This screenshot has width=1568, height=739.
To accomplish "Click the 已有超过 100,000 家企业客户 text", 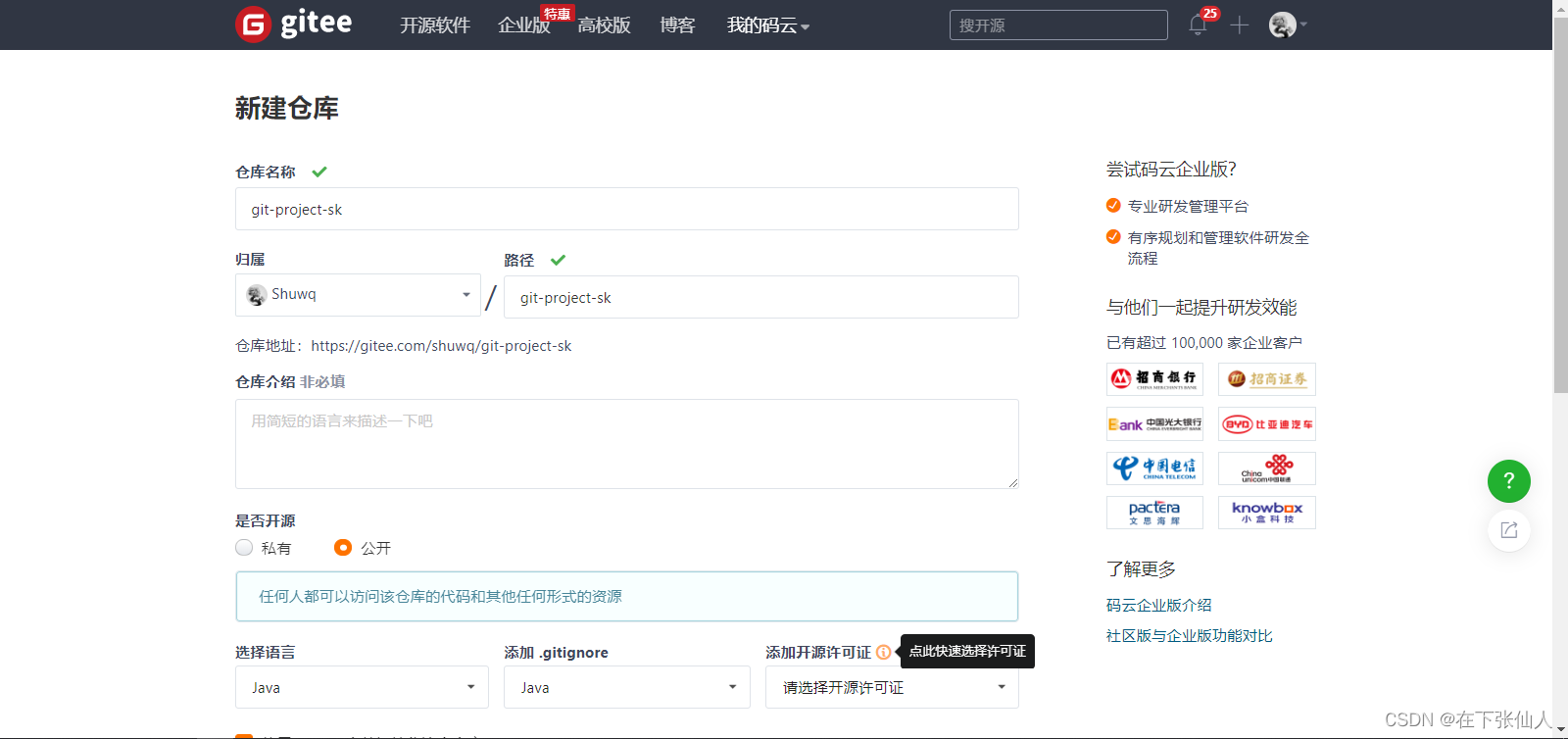I will [x=1204, y=343].
